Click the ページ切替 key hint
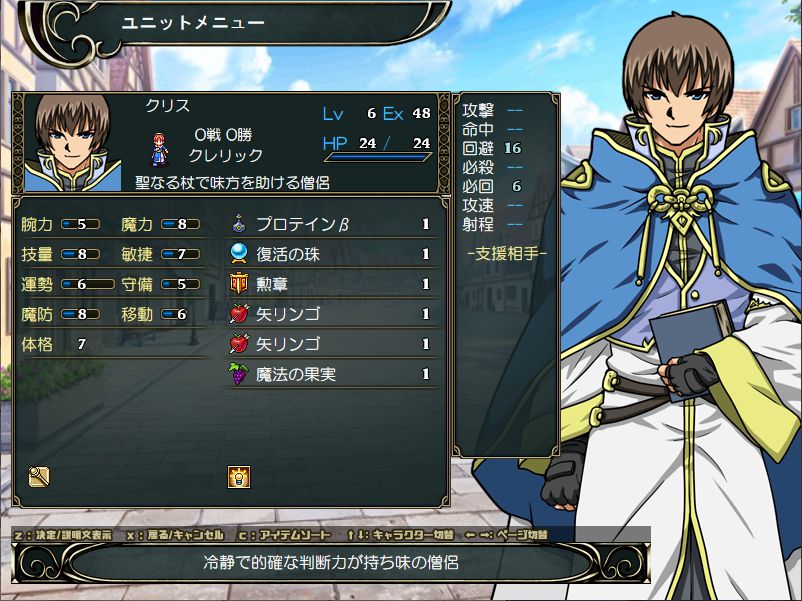Image resolution: width=802 pixels, height=601 pixels. click(506, 535)
